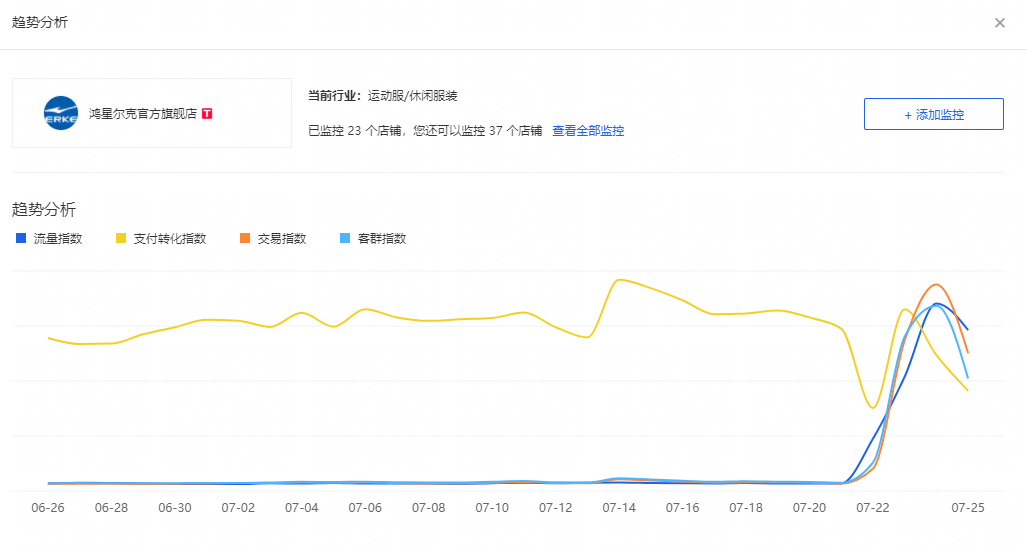Open the 查看全部监控 link
Viewport: 1027px width, 549px height.
tap(588, 131)
